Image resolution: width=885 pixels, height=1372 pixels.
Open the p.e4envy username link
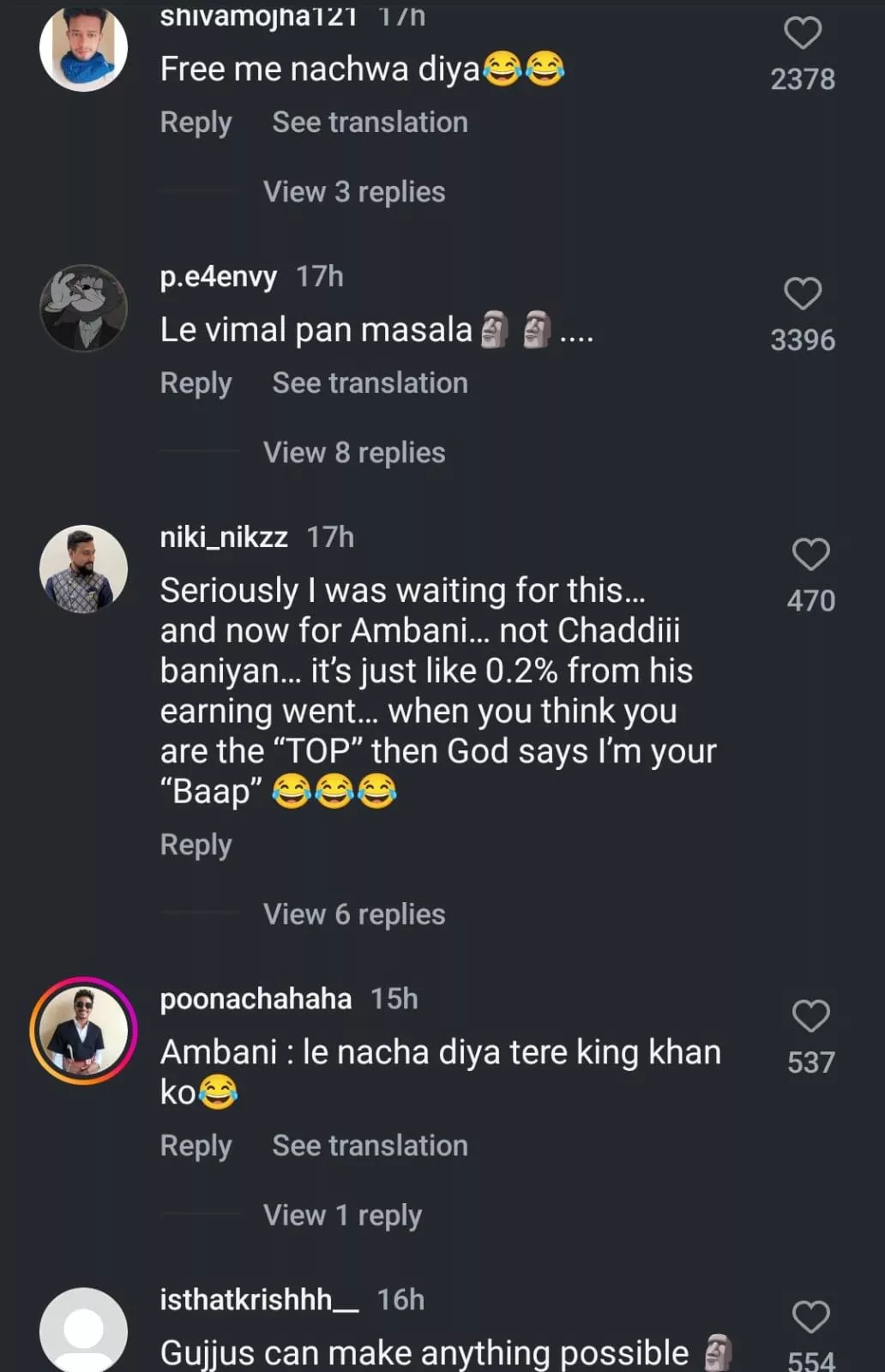[x=218, y=277]
